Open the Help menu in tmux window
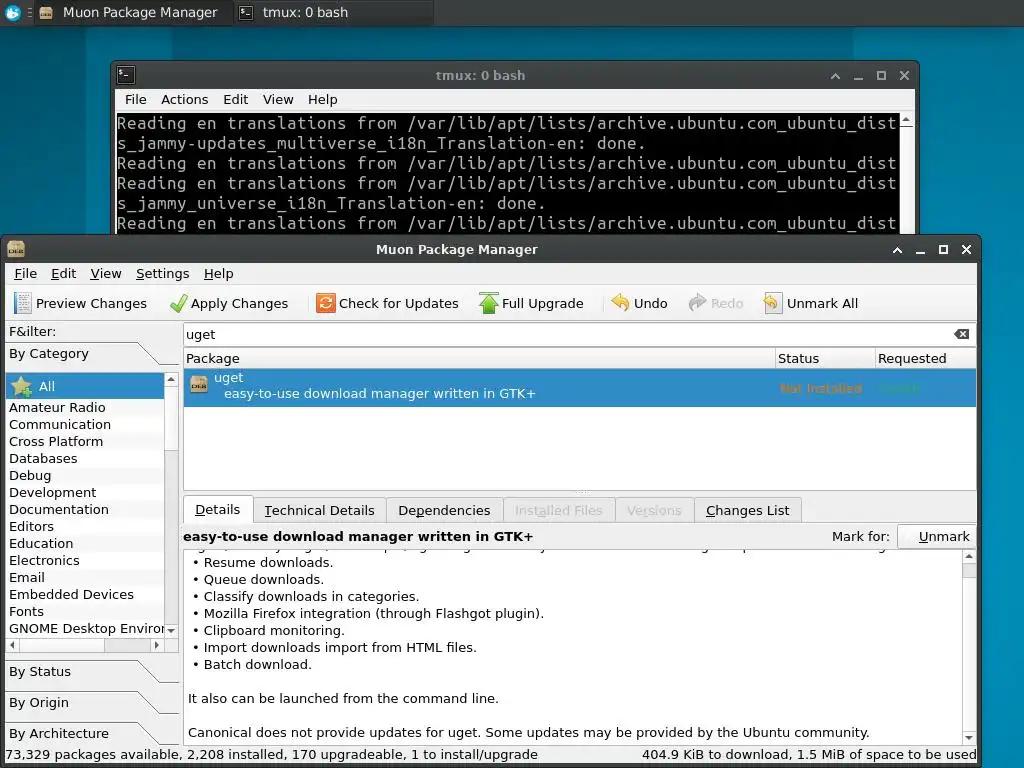 [323, 99]
